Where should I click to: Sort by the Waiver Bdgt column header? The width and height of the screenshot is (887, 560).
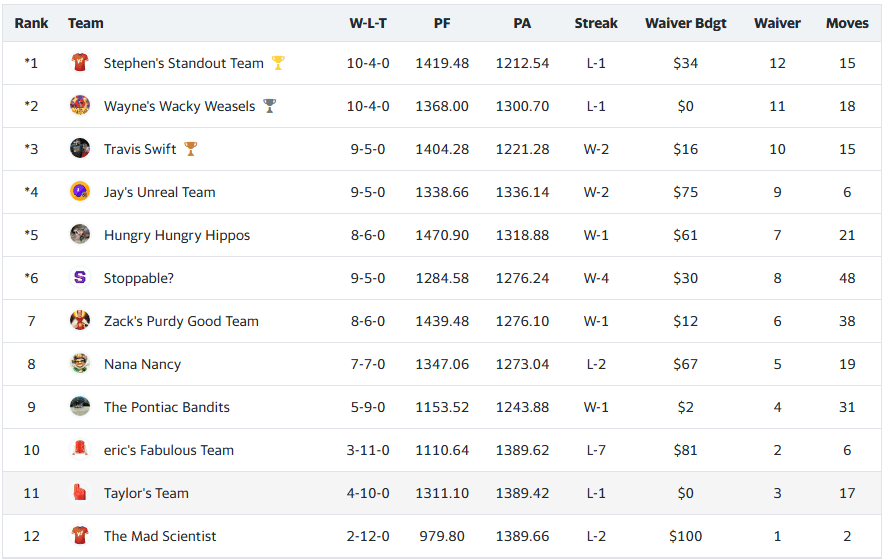[686, 23]
